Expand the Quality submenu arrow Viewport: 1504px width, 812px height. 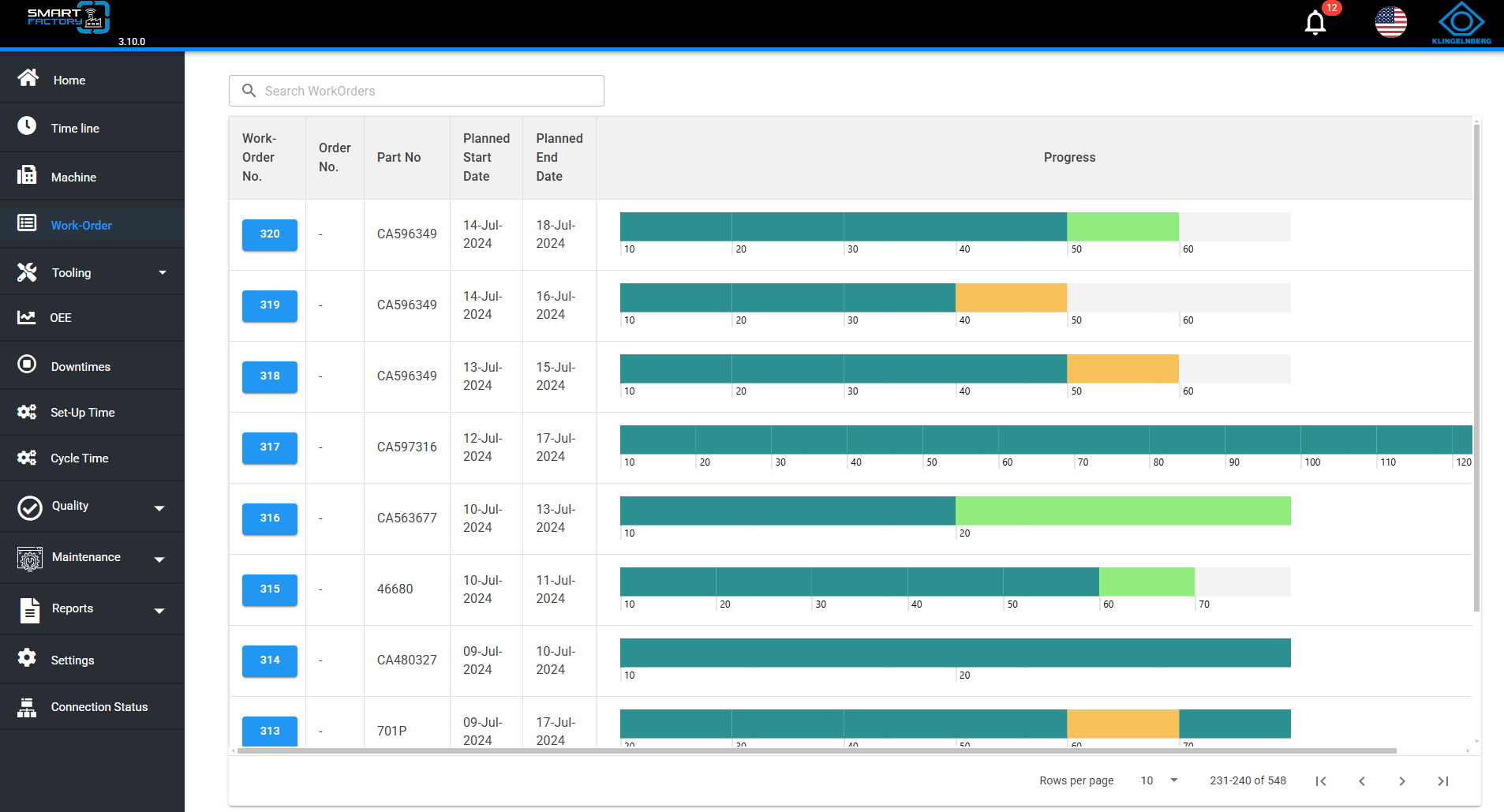(x=159, y=508)
